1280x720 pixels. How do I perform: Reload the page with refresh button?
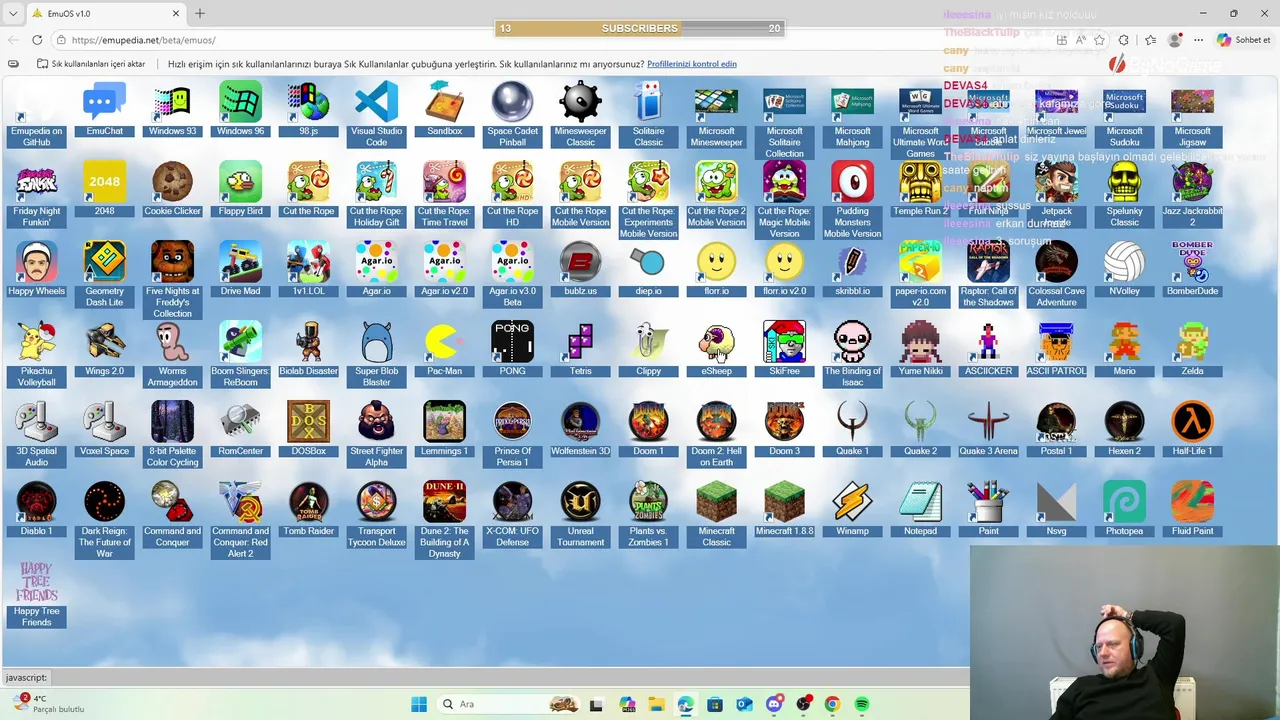coord(37,40)
